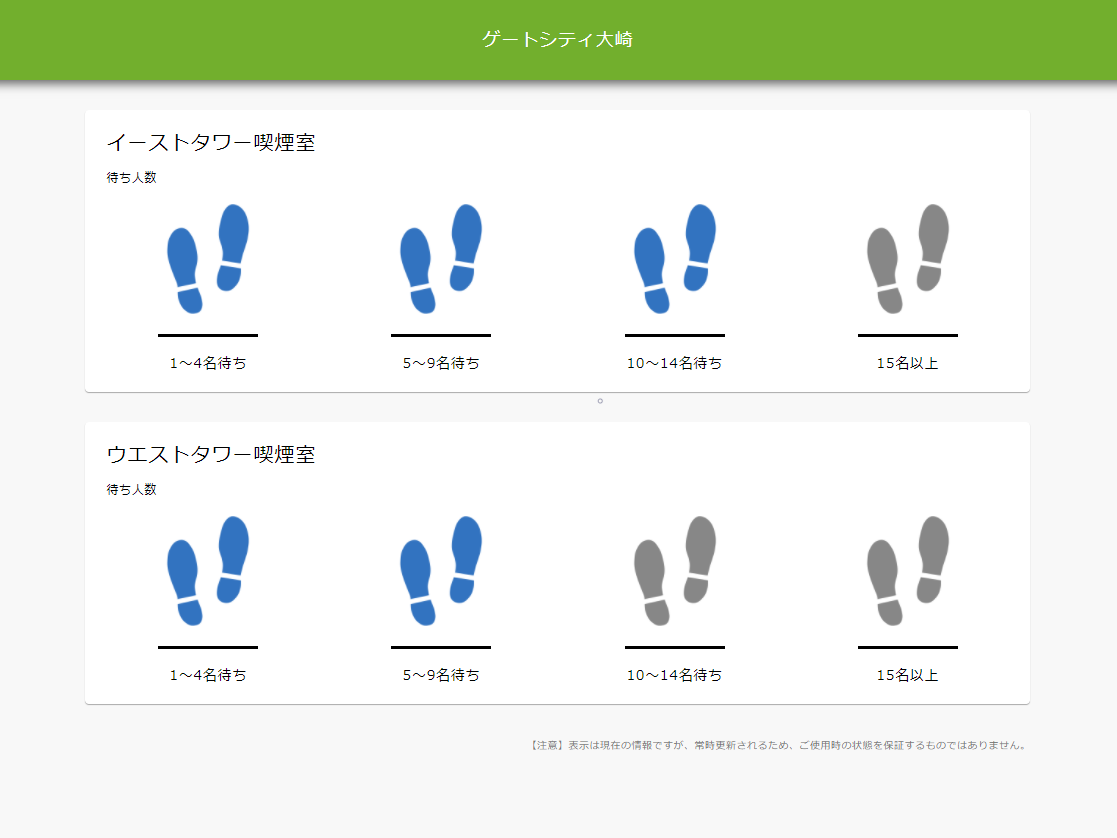Click 待ち人数 label under West Tower heading
This screenshot has width=1117, height=838.
[x=132, y=490]
